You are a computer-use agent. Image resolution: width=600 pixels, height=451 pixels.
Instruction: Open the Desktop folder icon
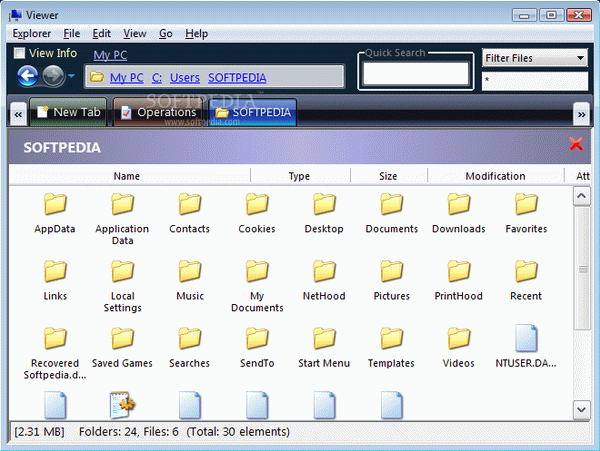324,204
